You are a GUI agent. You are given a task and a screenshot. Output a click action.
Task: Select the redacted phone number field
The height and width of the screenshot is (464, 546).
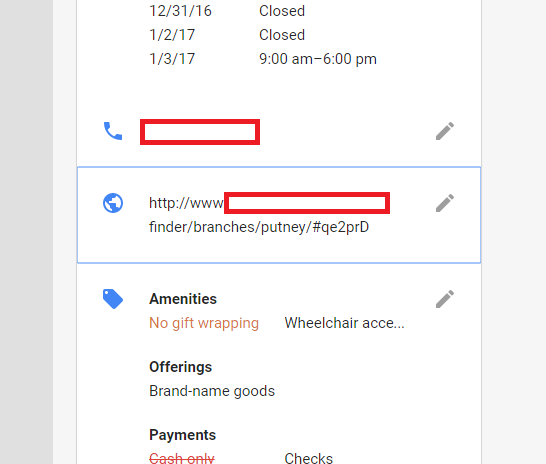pos(200,132)
